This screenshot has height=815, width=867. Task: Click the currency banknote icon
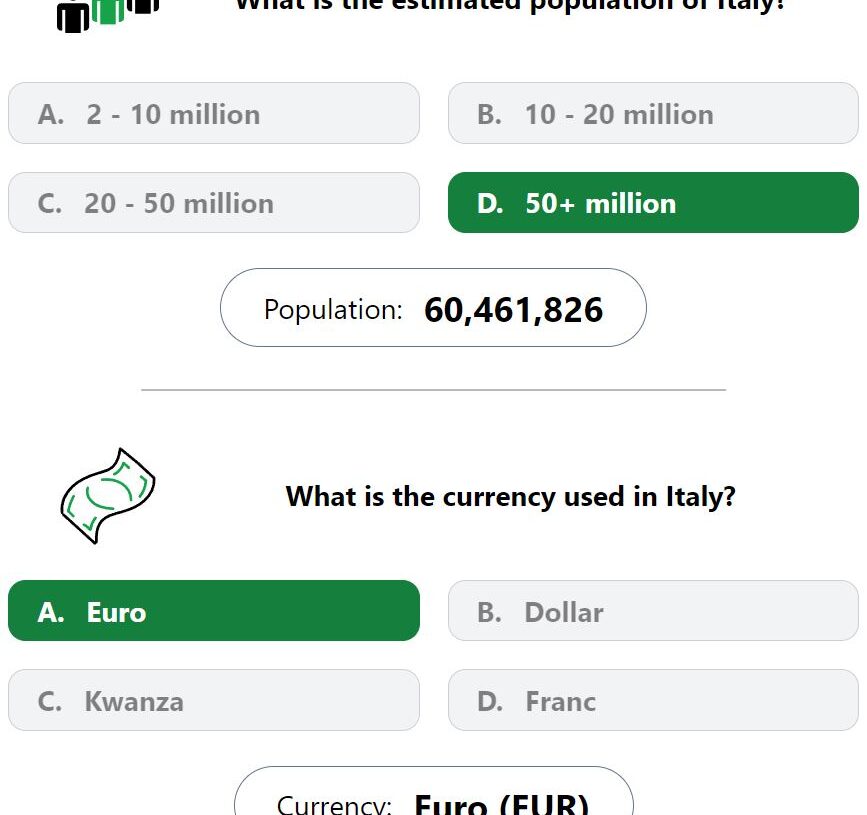pyautogui.click(x=108, y=496)
